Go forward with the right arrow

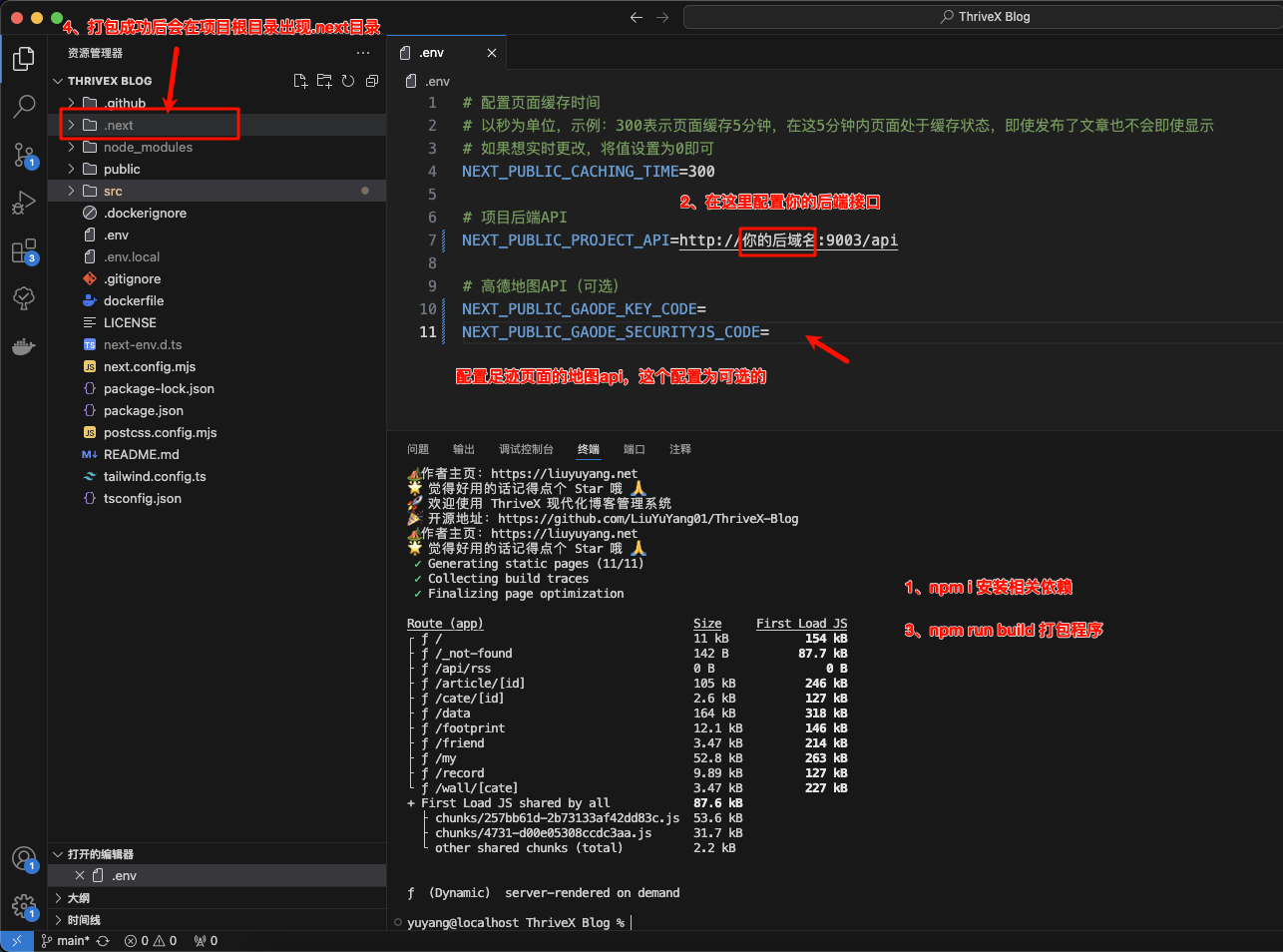pos(662,17)
